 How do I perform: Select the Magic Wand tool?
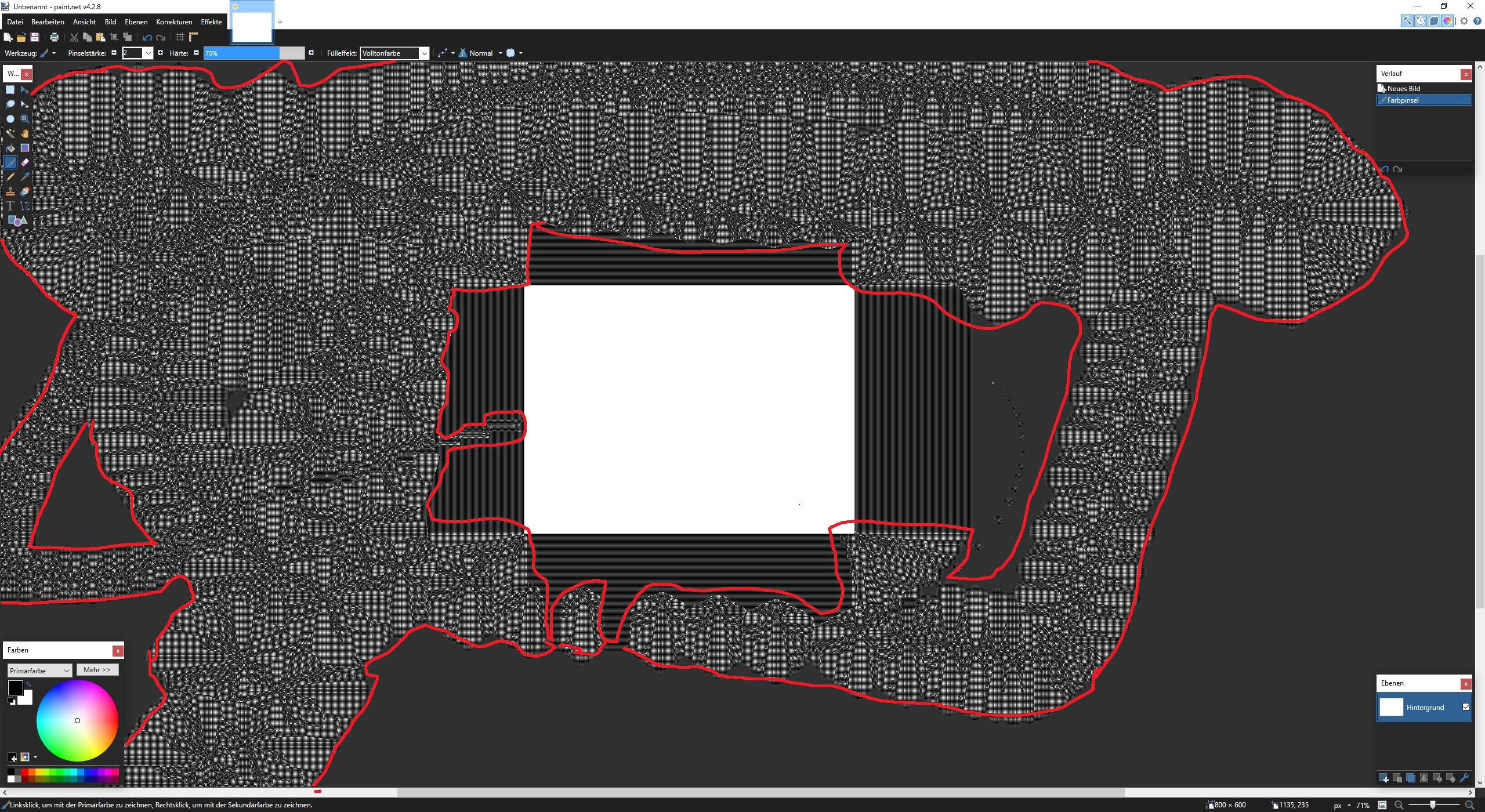(10, 133)
